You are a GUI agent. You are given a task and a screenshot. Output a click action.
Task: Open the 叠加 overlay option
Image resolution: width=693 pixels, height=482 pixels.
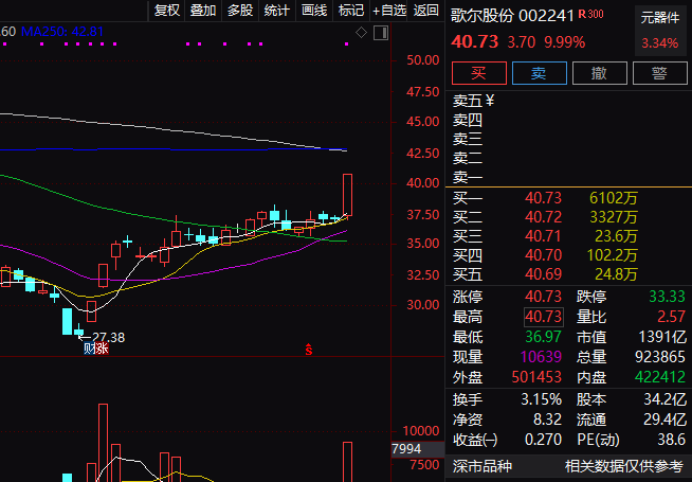click(203, 11)
